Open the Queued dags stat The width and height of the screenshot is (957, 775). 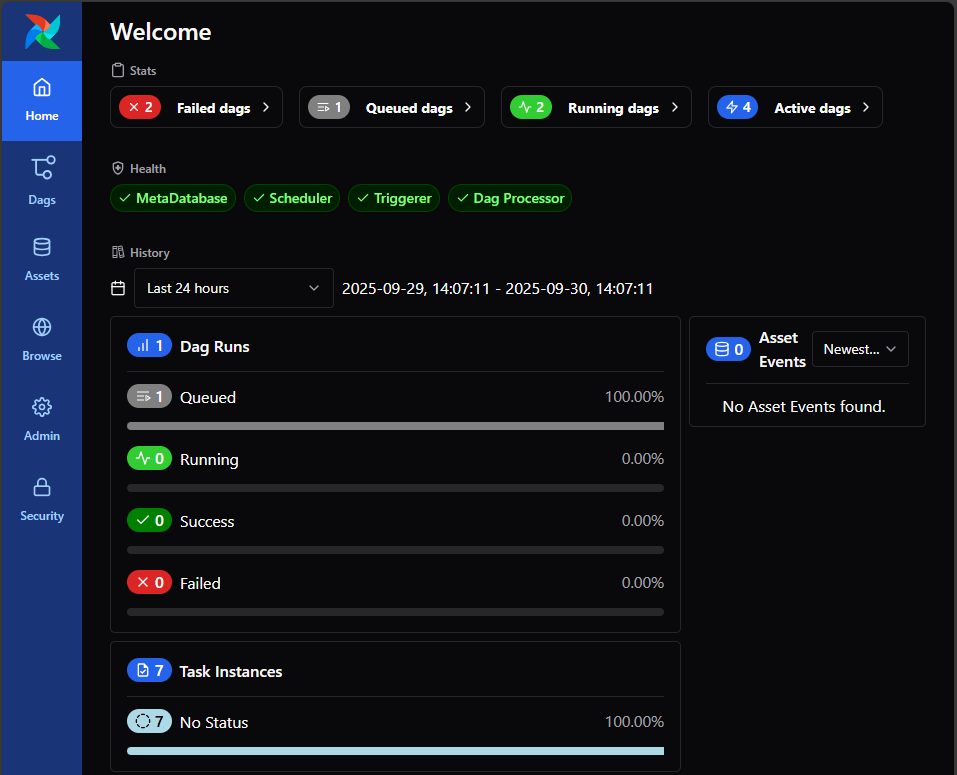click(391, 107)
